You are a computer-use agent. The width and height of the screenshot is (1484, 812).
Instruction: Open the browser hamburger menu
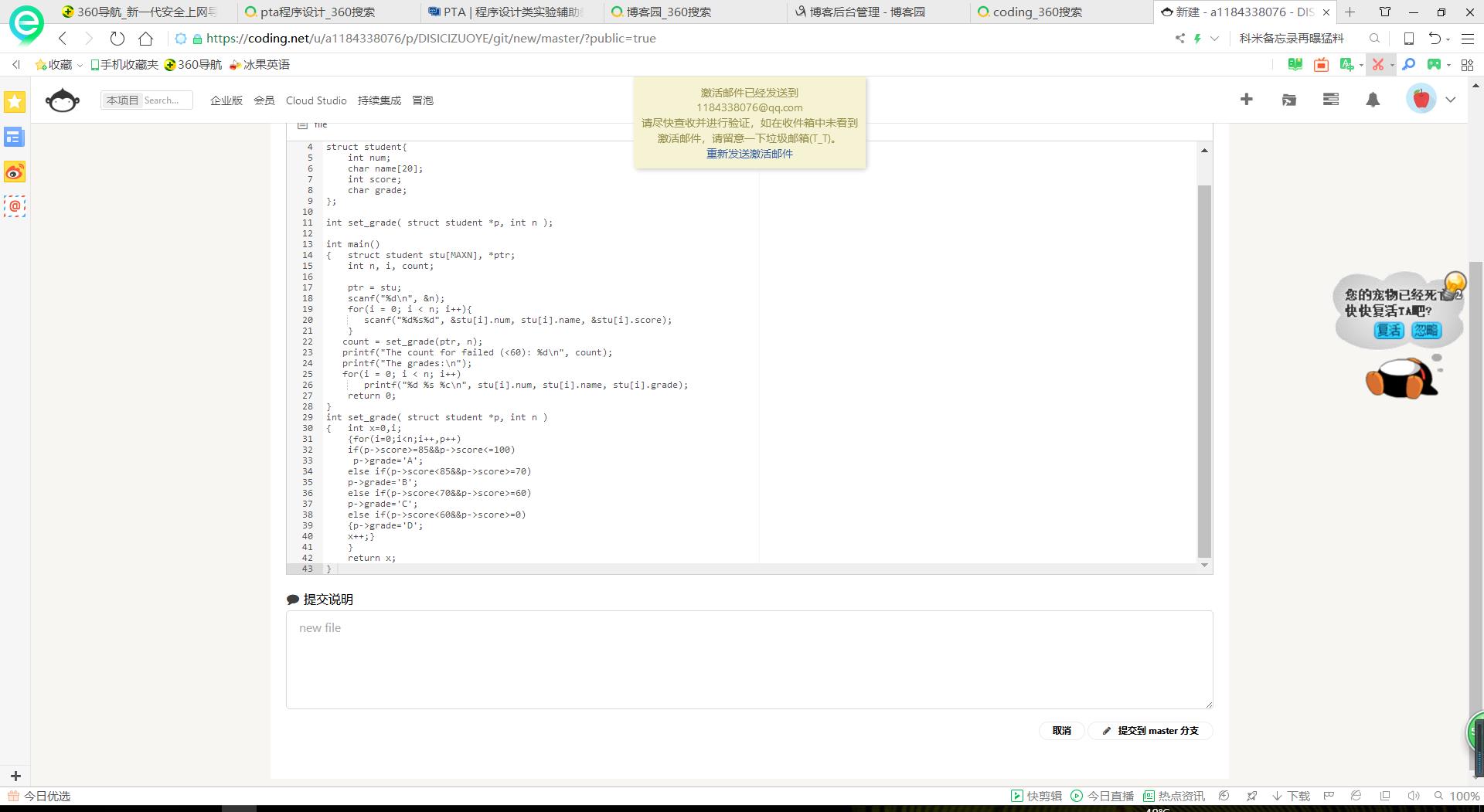[x=1466, y=39]
